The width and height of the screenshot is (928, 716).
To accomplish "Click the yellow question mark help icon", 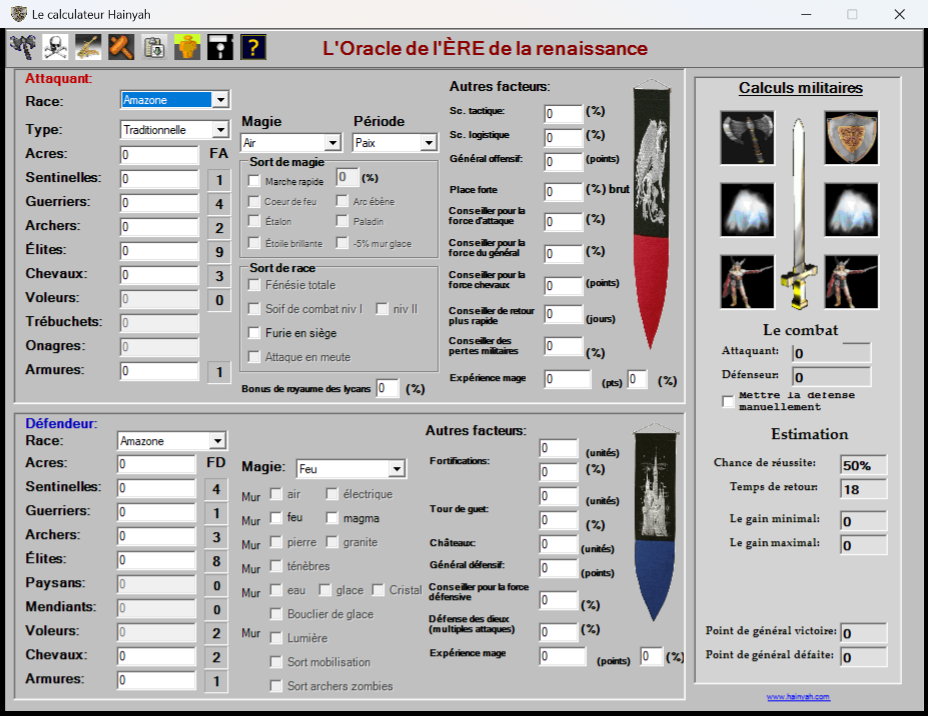I will [x=253, y=47].
